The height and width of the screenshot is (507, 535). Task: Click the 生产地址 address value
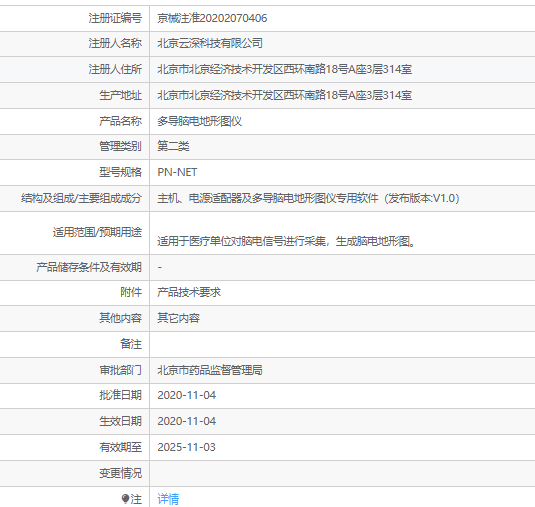click(285, 95)
